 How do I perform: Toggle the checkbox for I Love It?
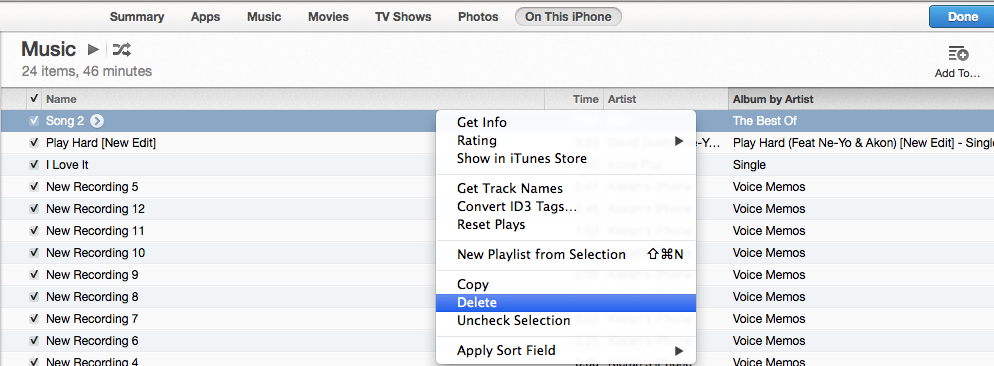click(34, 165)
